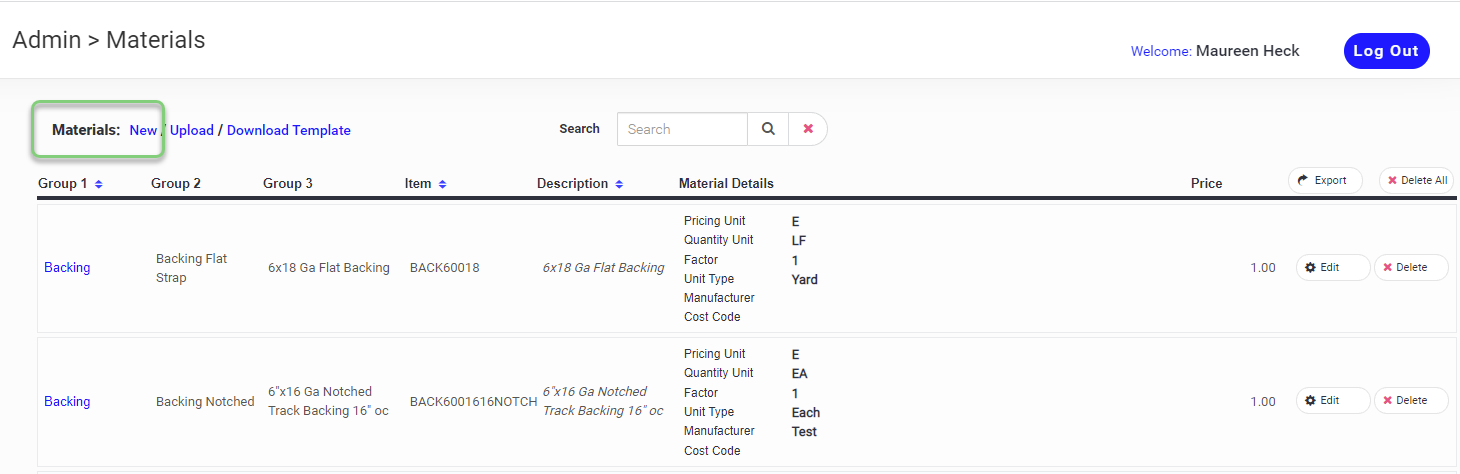Select the Group 1 column header
This screenshot has width=1460, height=474.
(63, 184)
